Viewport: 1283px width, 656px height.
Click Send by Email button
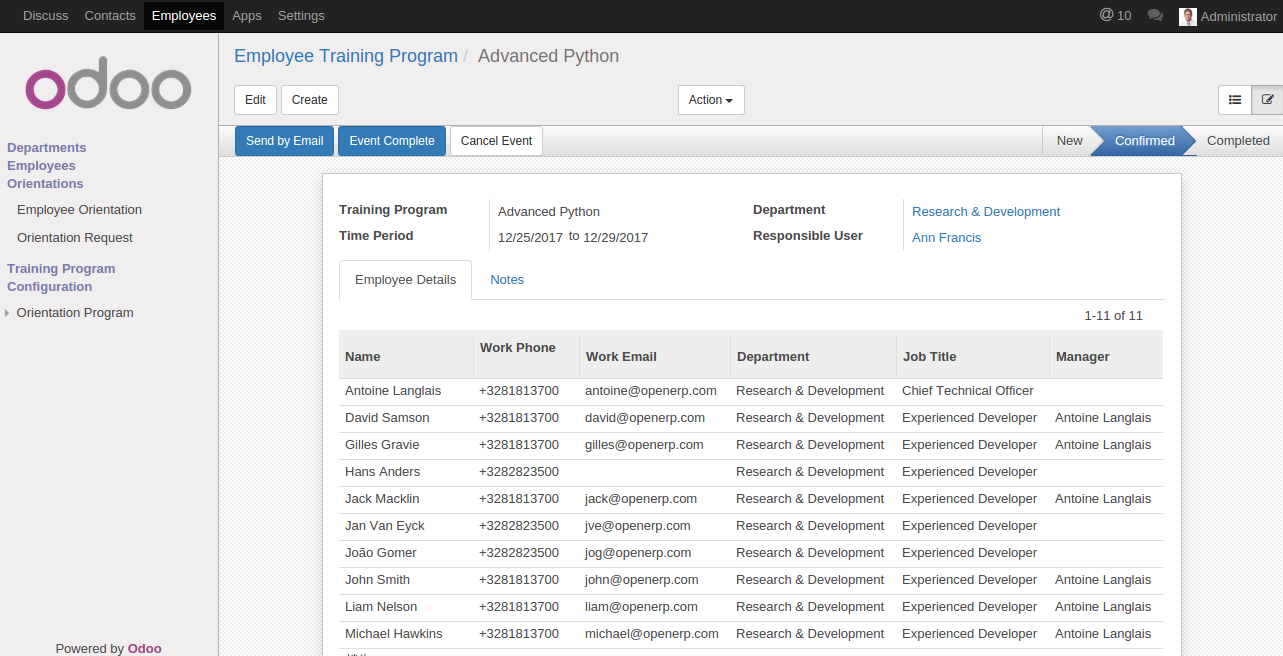click(285, 141)
